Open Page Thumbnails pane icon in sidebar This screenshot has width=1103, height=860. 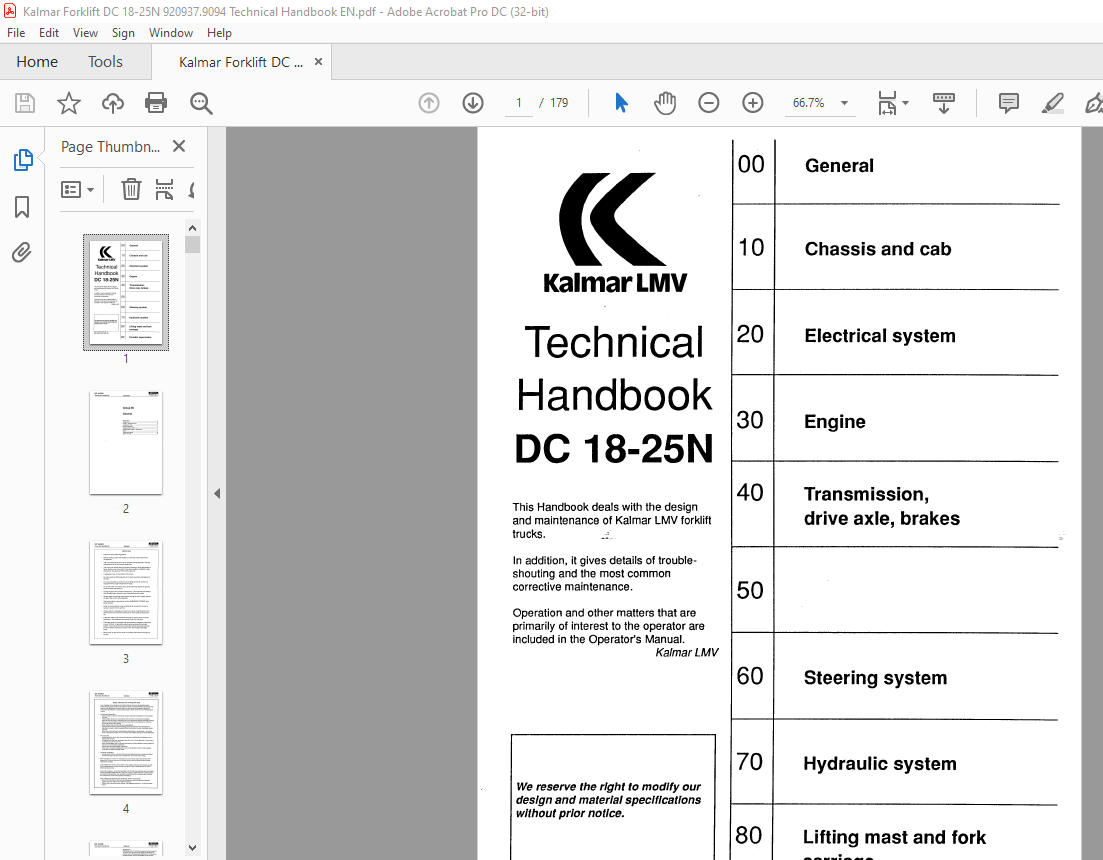[x=23, y=160]
